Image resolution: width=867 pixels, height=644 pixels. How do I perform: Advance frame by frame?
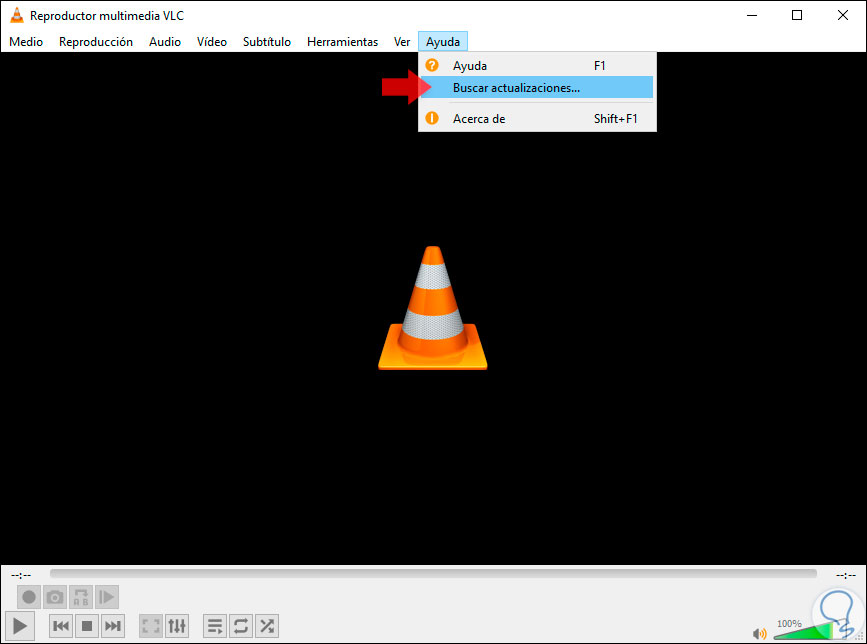107,597
